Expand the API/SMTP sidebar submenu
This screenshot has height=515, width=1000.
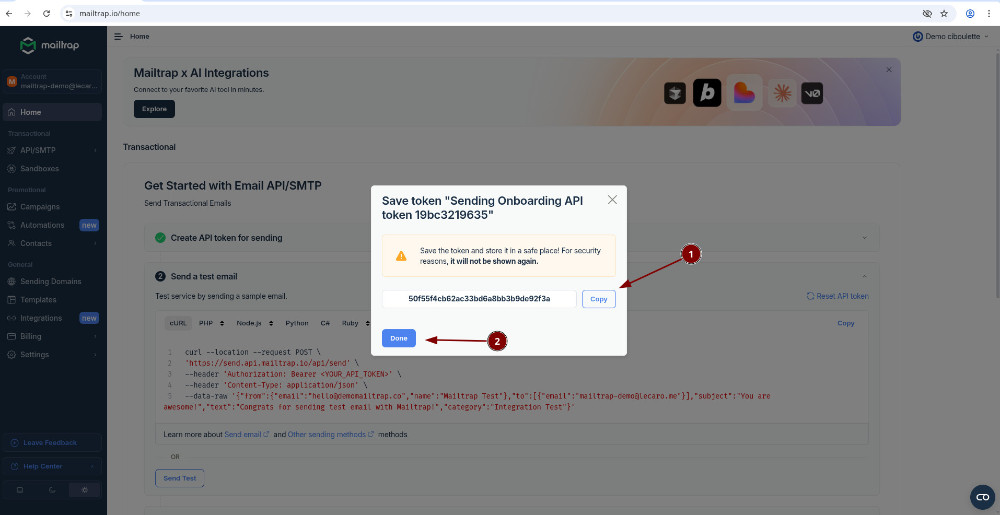click(95, 150)
